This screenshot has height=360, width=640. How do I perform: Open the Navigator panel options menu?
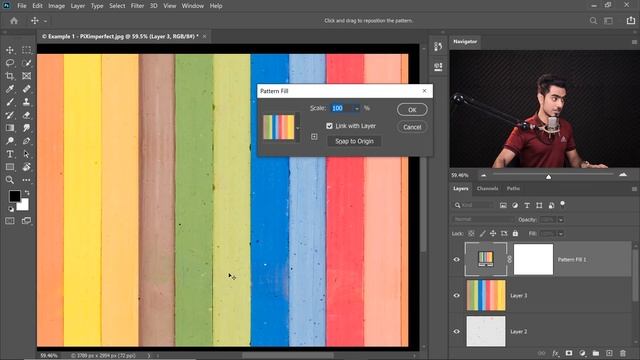(634, 42)
